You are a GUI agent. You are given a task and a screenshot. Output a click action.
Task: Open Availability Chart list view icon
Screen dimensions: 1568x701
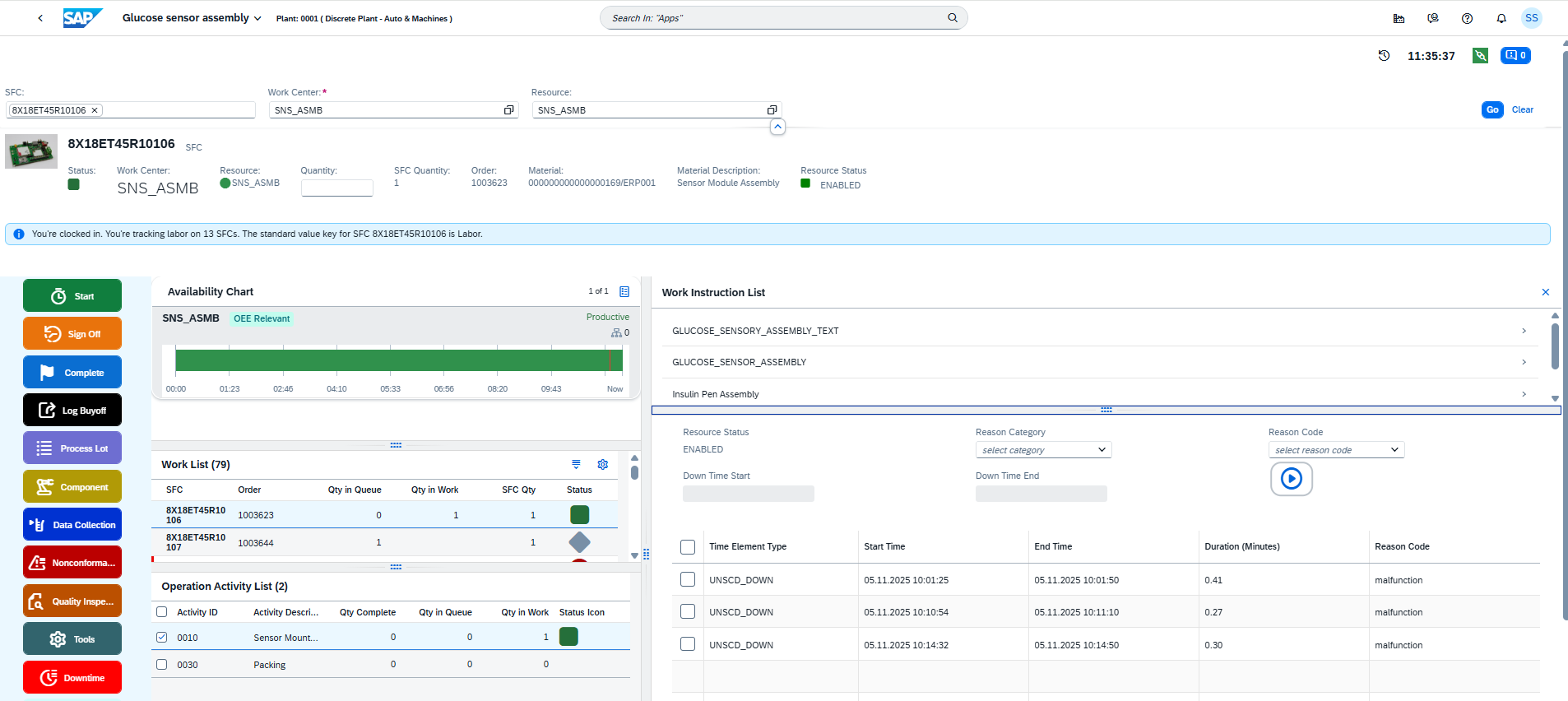[624, 292]
